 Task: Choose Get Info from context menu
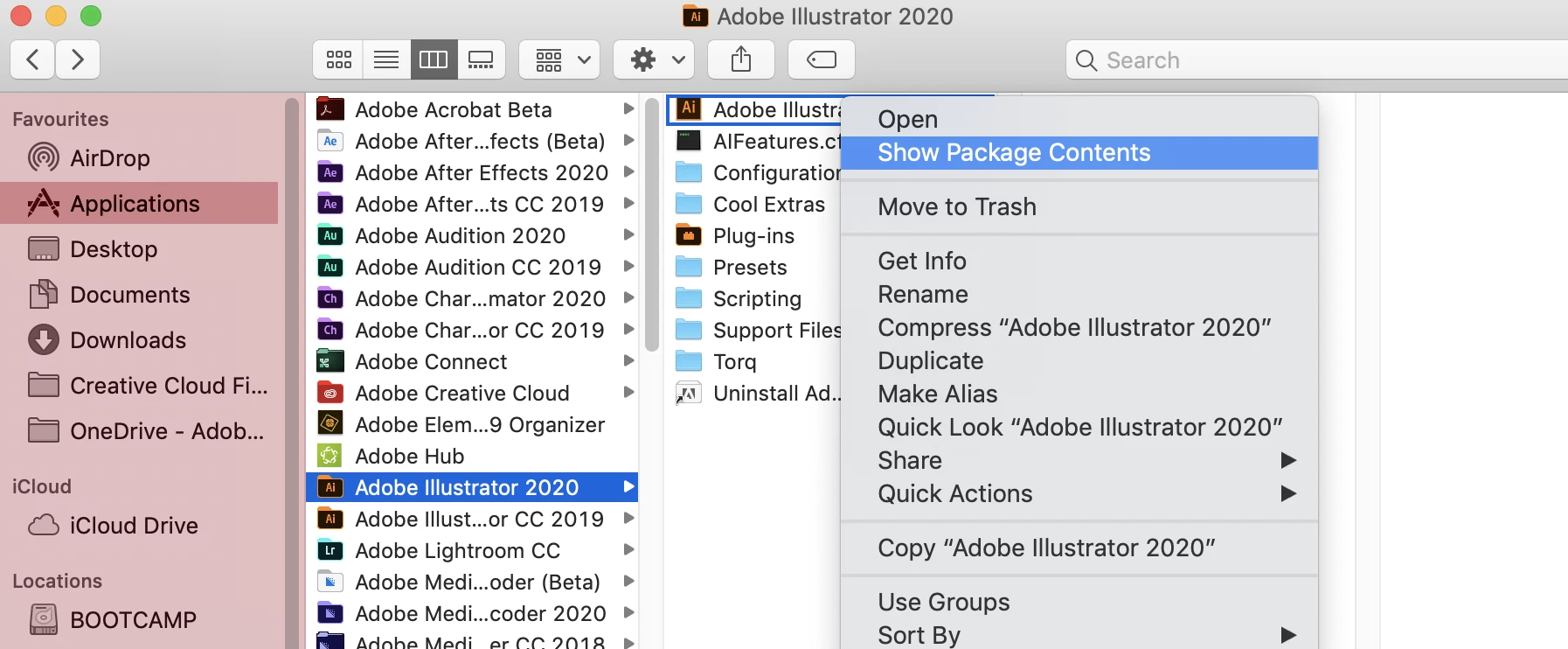[x=1079, y=262]
